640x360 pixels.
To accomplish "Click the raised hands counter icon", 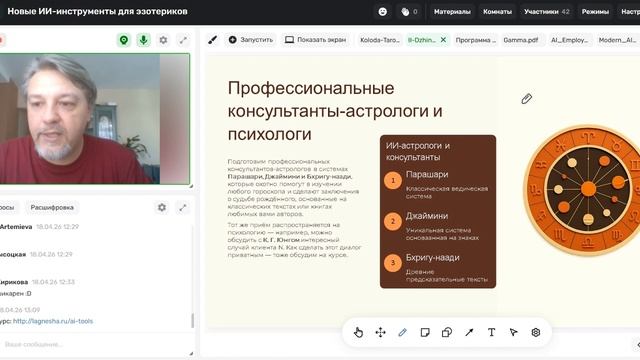I will pyautogui.click(x=409, y=12).
